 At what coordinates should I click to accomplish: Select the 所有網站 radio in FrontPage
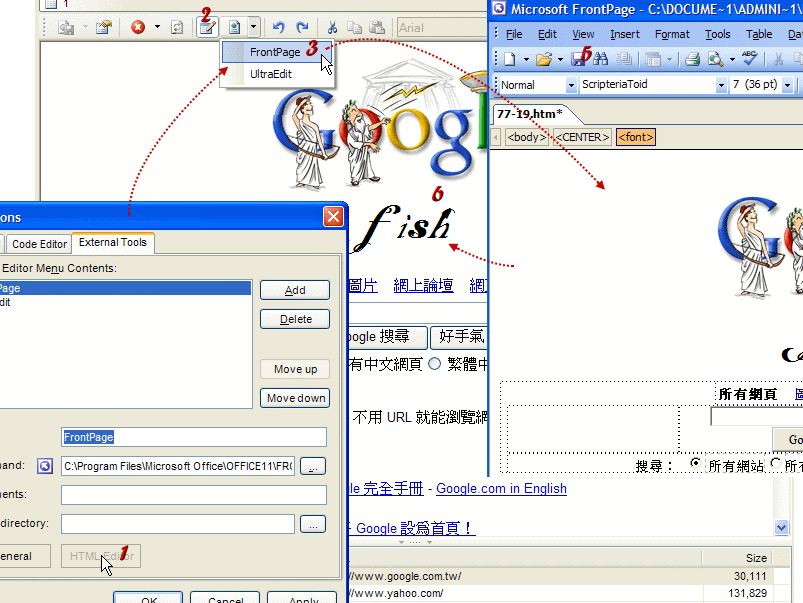point(695,463)
